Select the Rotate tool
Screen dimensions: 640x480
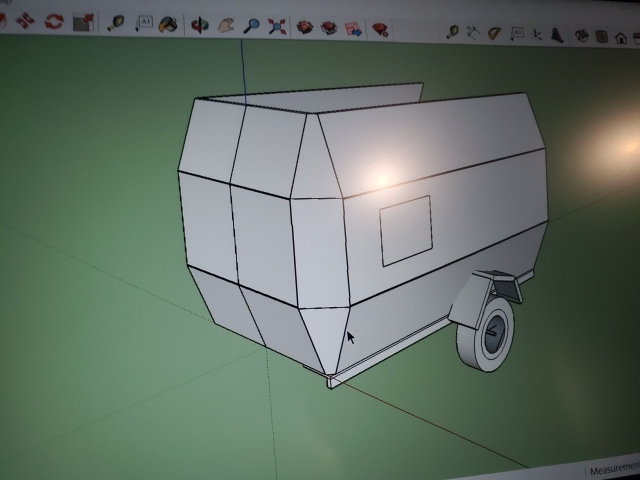[x=54, y=21]
